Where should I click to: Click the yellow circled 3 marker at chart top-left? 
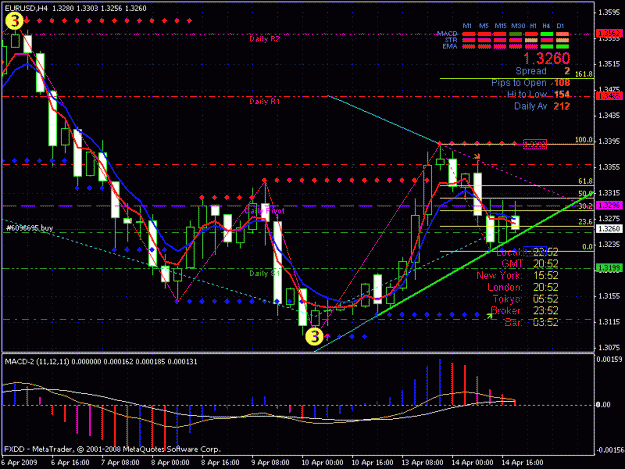point(14,21)
